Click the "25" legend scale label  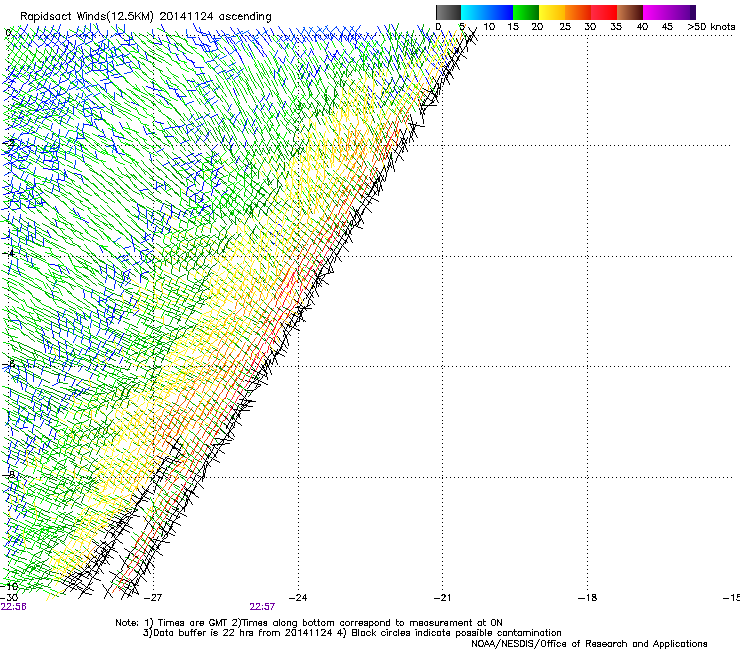[x=565, y=27]
